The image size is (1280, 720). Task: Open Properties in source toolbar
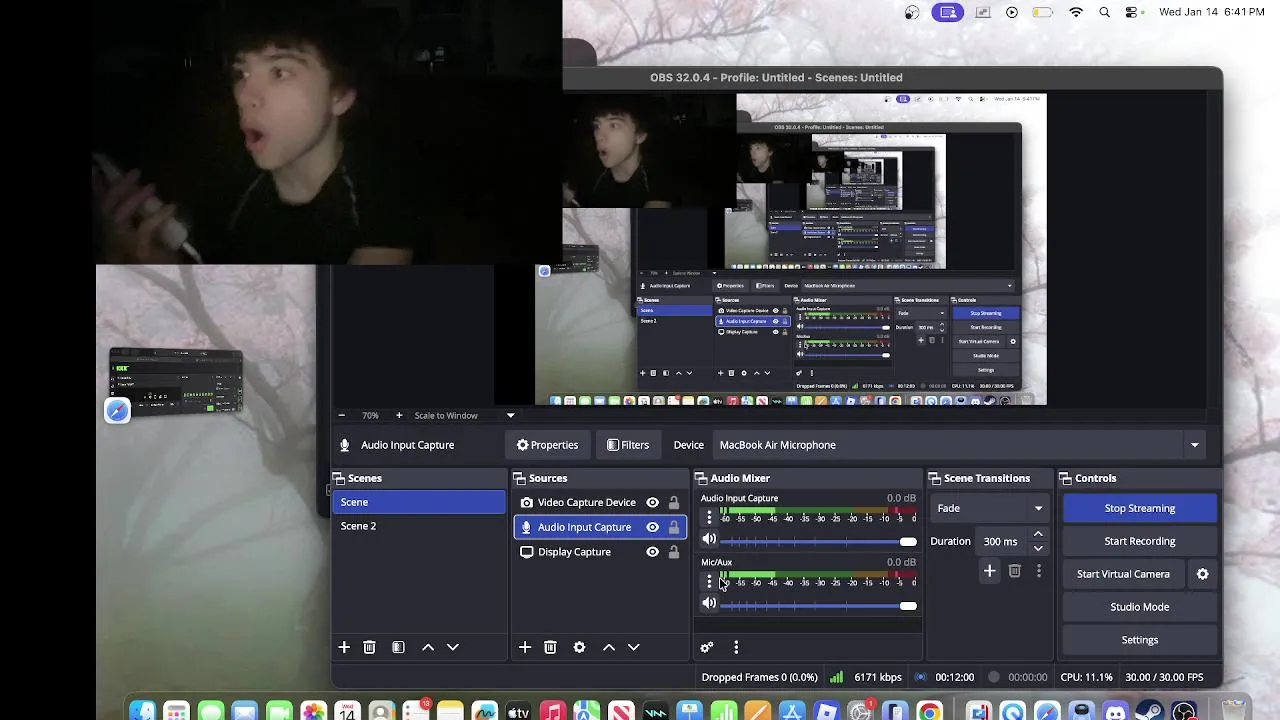(547, 445)
